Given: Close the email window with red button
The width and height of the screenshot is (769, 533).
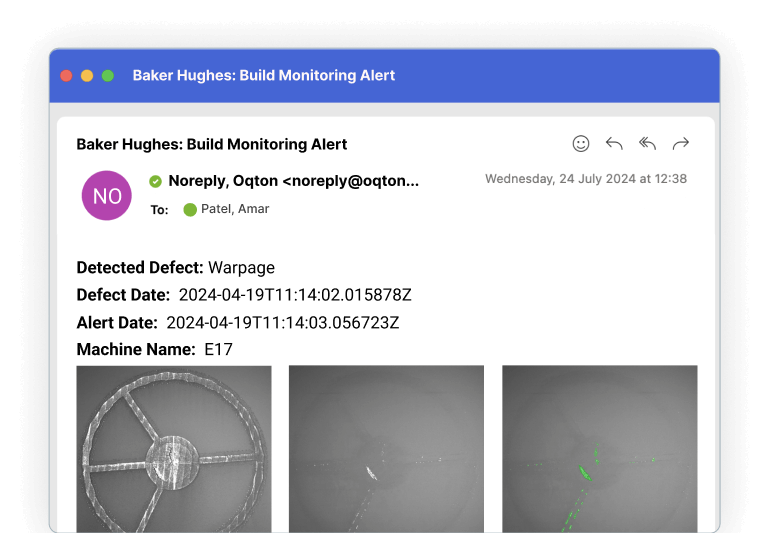Looking at the screenshot, I should click(x=66, y=76).
